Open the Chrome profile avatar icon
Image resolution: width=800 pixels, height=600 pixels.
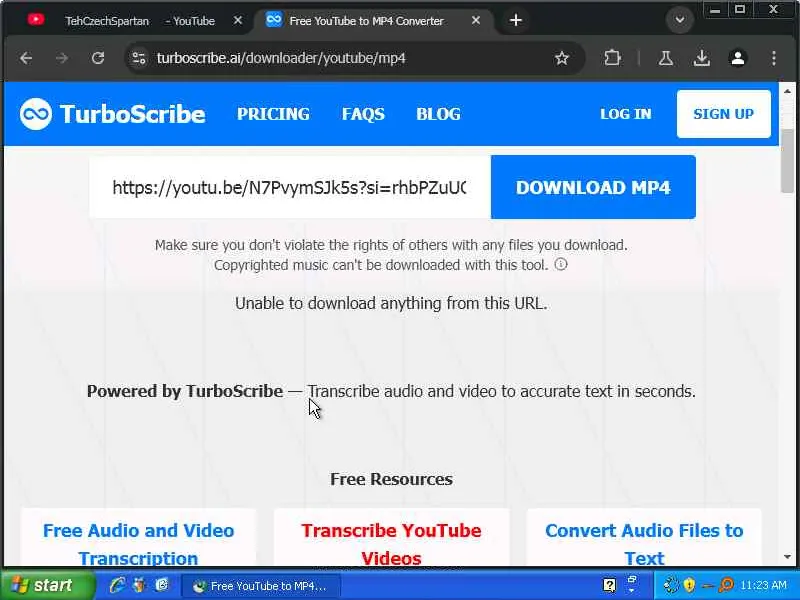point(738,58)
